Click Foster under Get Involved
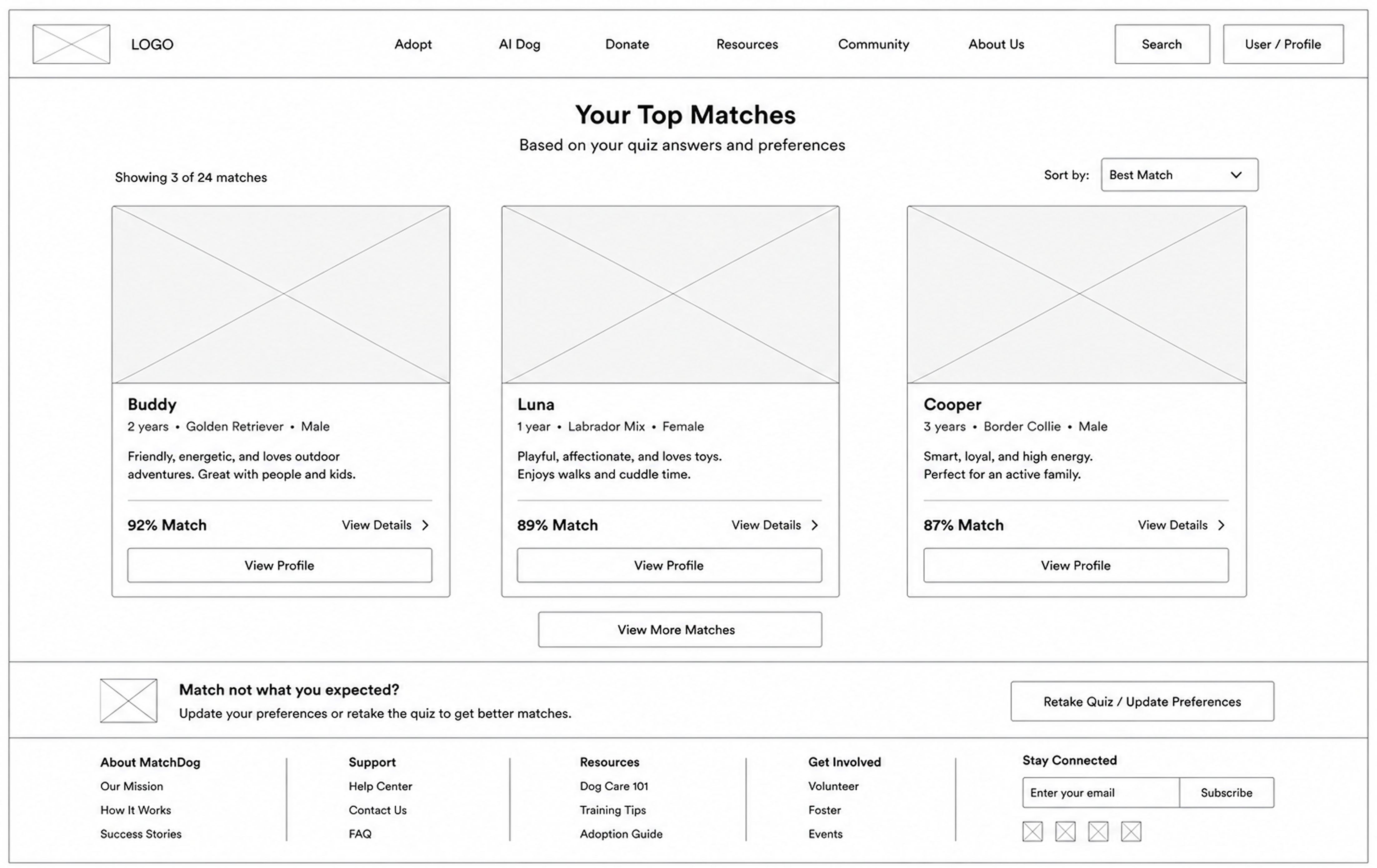Viewport: 1377px width, 868px height. 825,810
